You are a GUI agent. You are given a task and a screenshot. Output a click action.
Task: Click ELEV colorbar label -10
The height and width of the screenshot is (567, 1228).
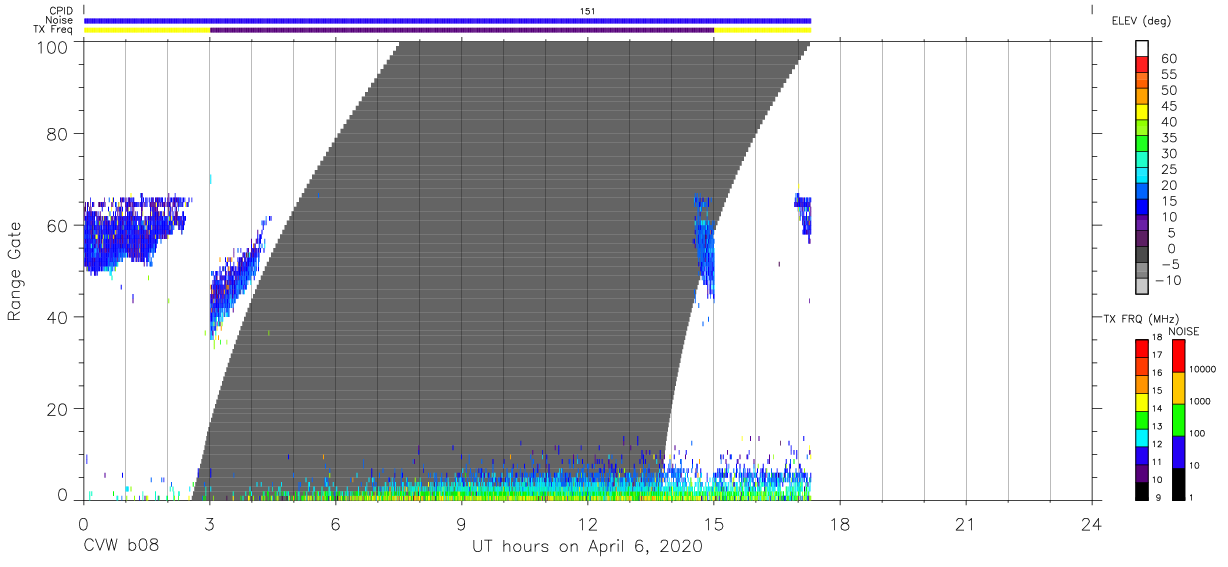pos(1168,280)
